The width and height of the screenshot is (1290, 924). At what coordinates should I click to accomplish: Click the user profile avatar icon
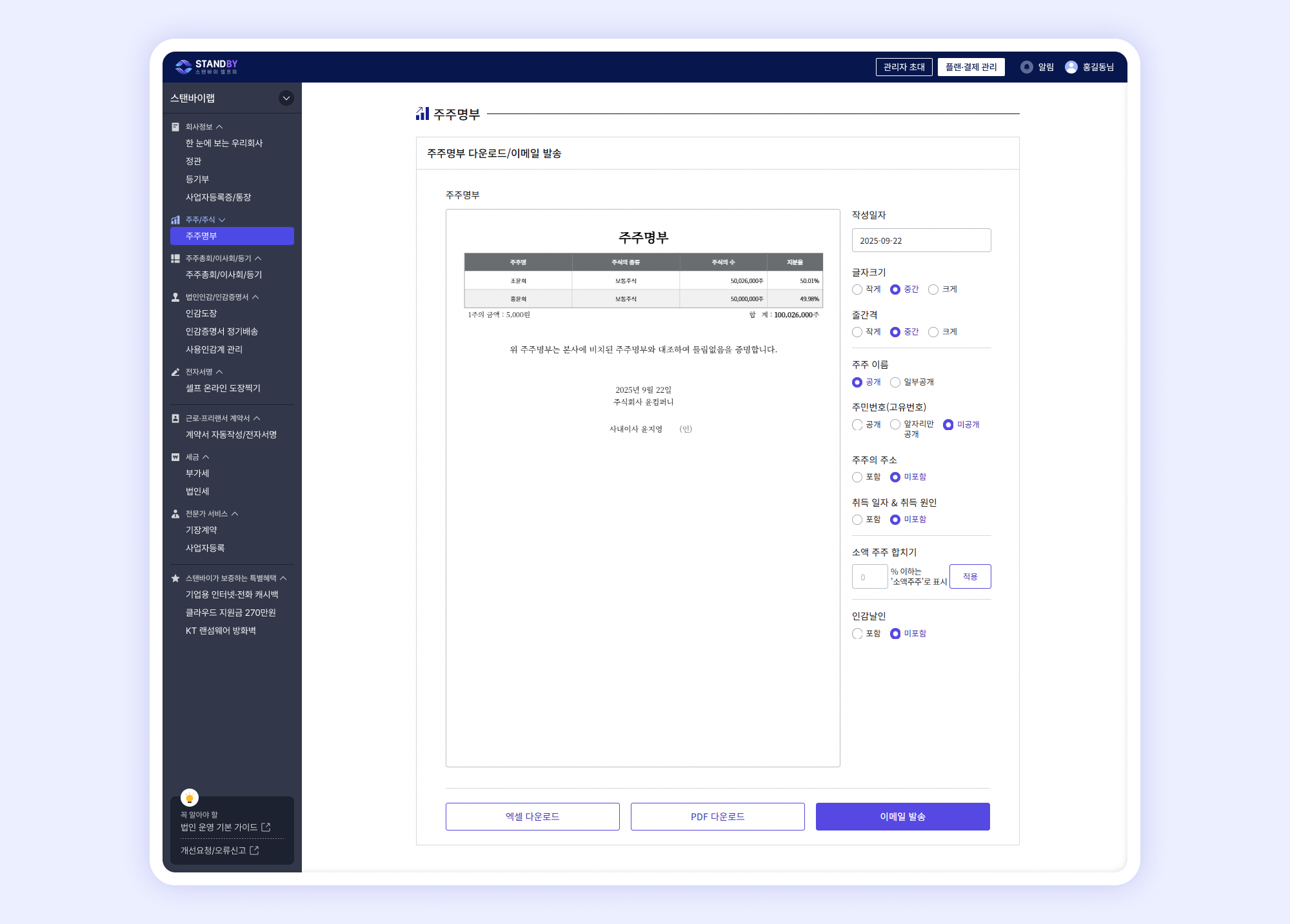(x=1071, y=67)
